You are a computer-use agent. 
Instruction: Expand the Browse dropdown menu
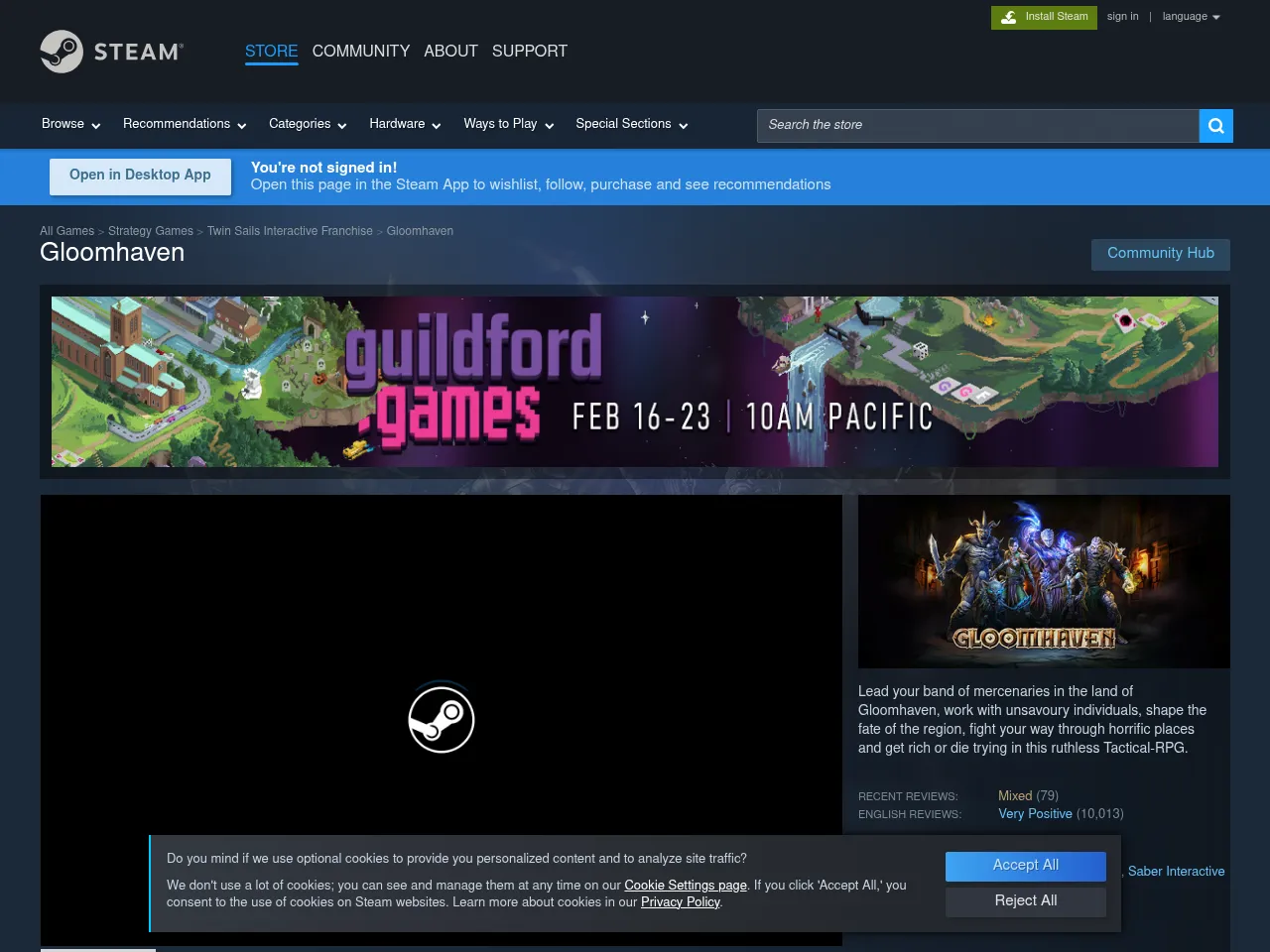(70, 124)
